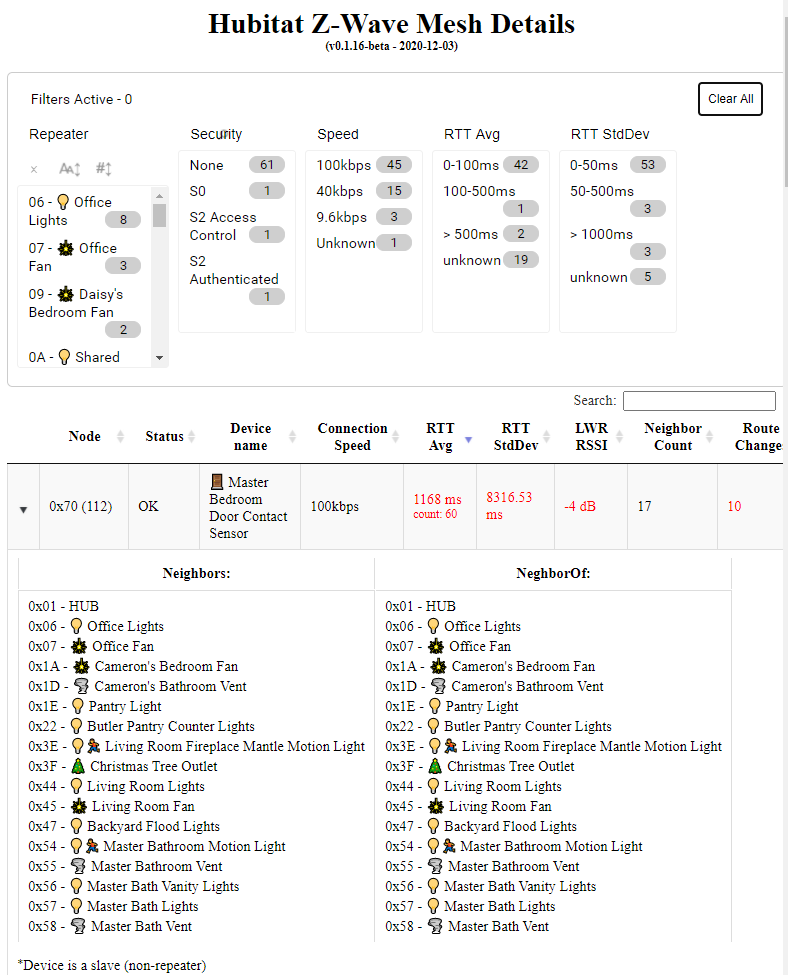
Task: Focus the Search input field
Action: (x=699, y=401)
